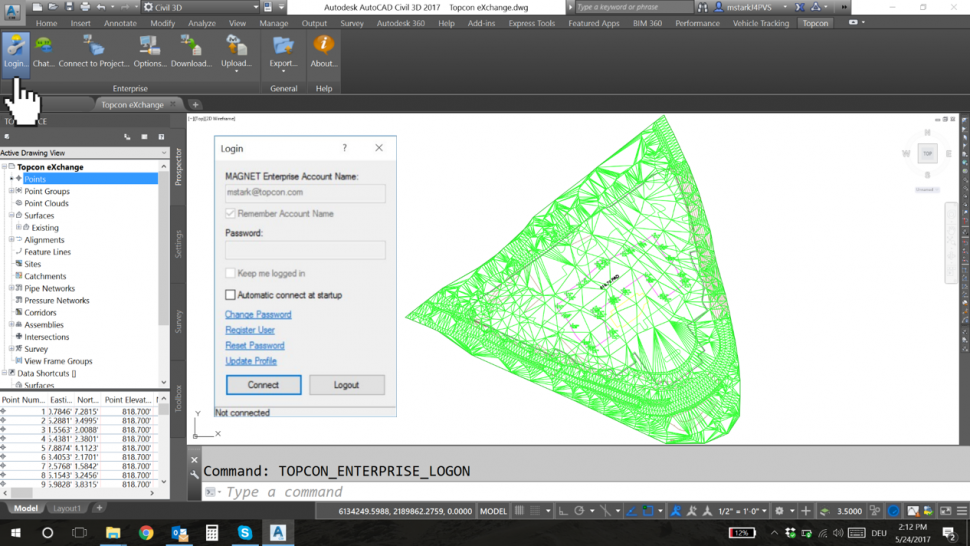Click the Export icon in General panel
Image resolution: width=970 pixels, height=546 pixels.
283,50
